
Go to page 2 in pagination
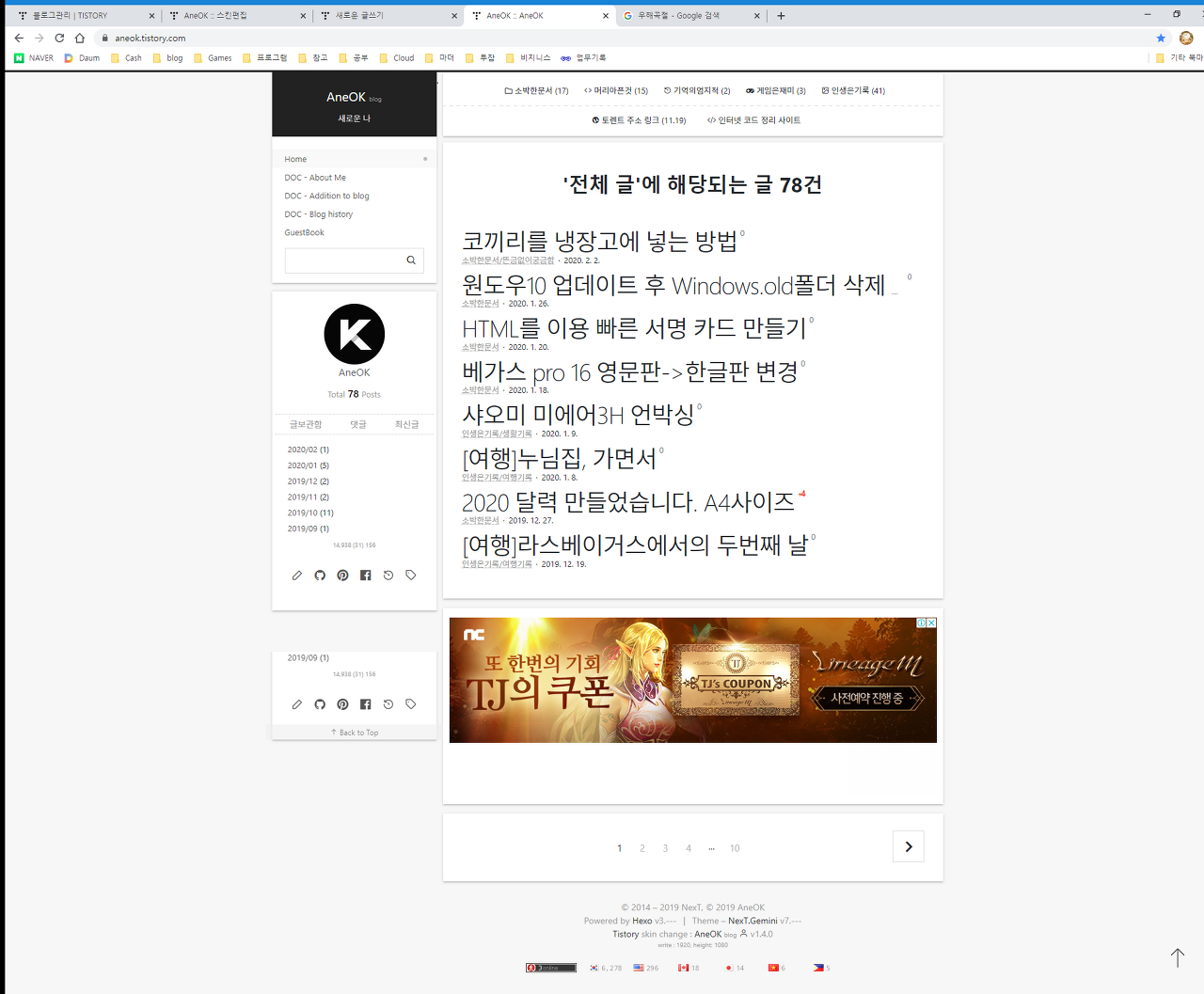[x=642, y=848]
